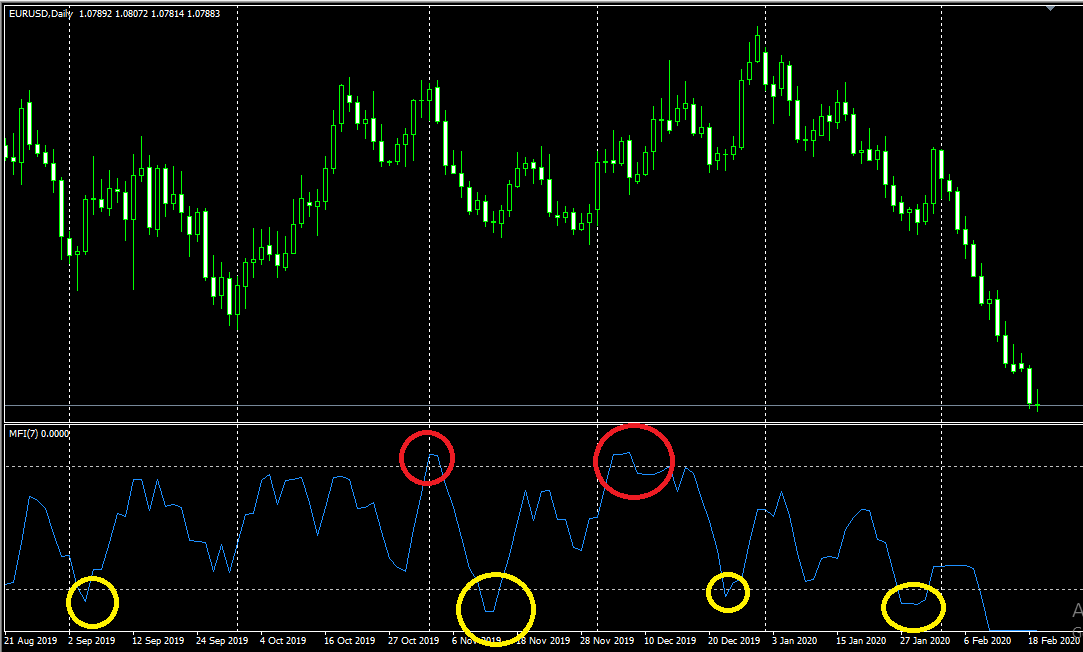1083x652 pixels.
Task: Click the 28 Nov 2019 date label
Action: click(x=607, y=641)
